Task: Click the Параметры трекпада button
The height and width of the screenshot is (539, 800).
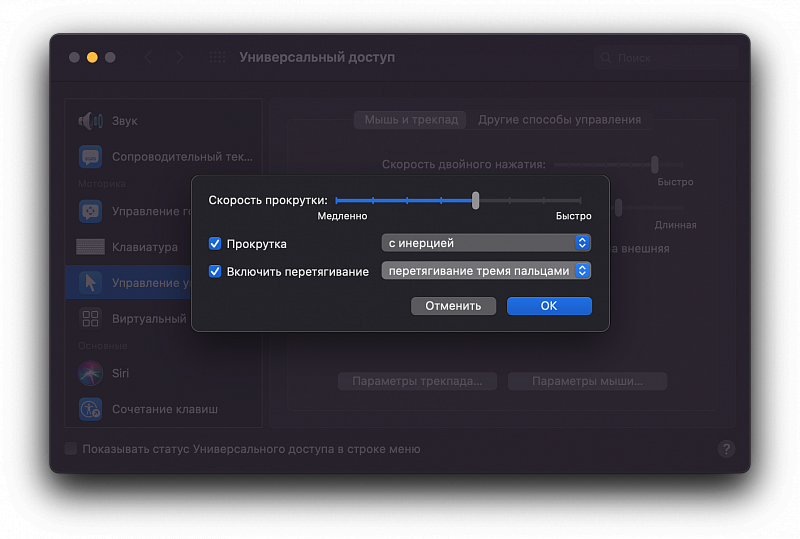Action: coord(417,381)
